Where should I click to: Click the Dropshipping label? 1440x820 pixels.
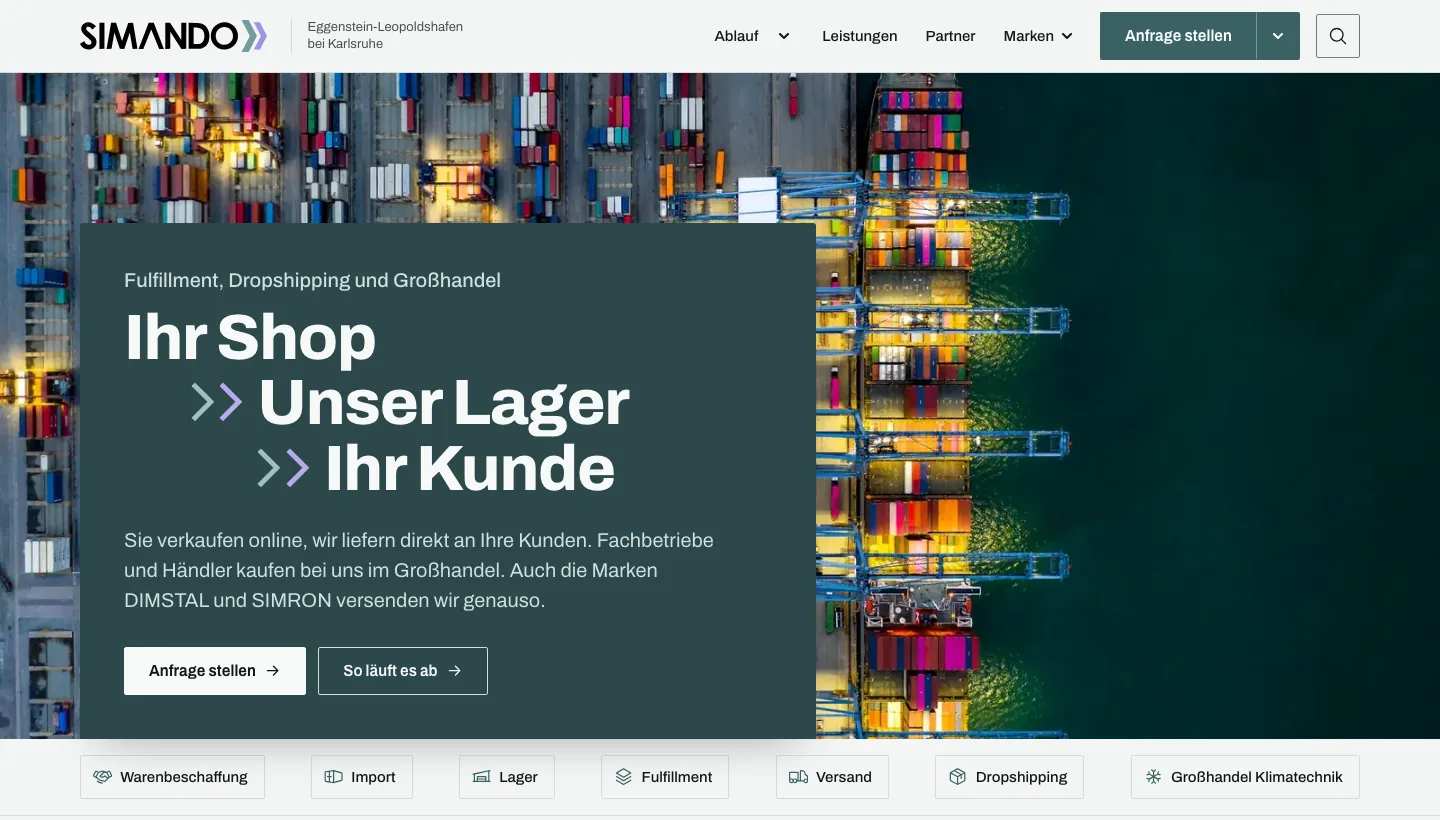pos(1021,777)
